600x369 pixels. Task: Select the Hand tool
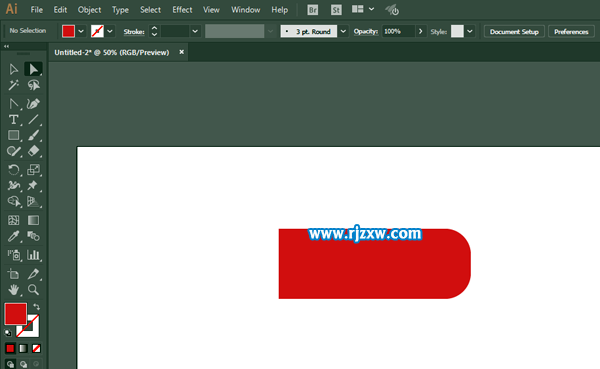click(x=13, y=290)
